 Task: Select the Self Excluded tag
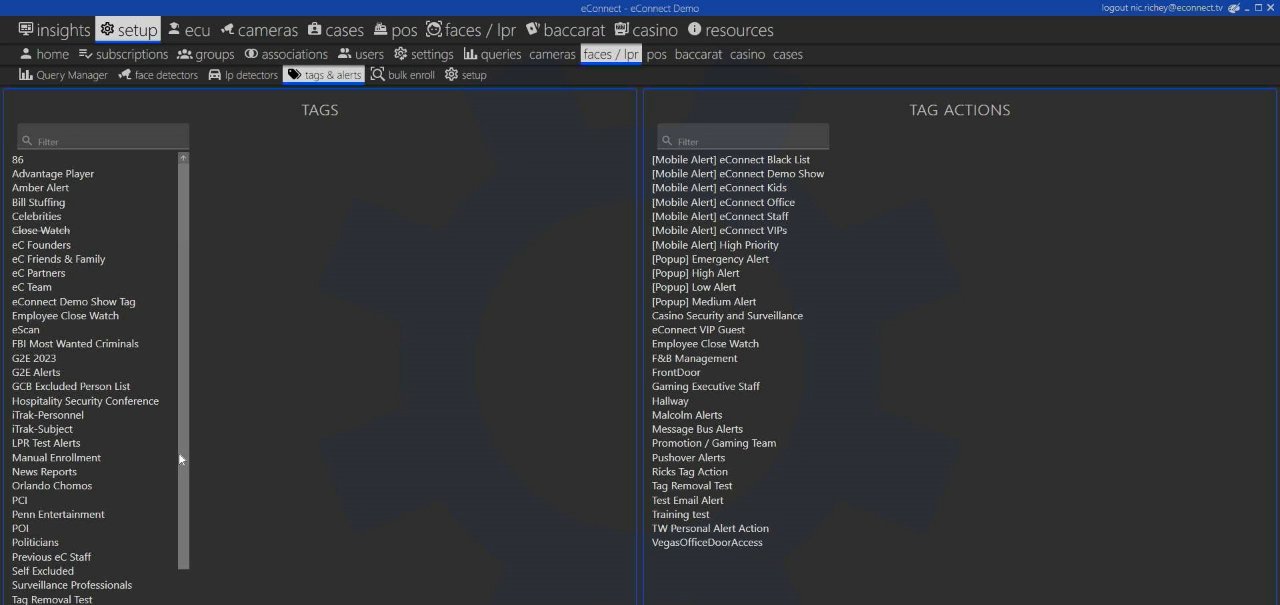(x=43, y=572)
